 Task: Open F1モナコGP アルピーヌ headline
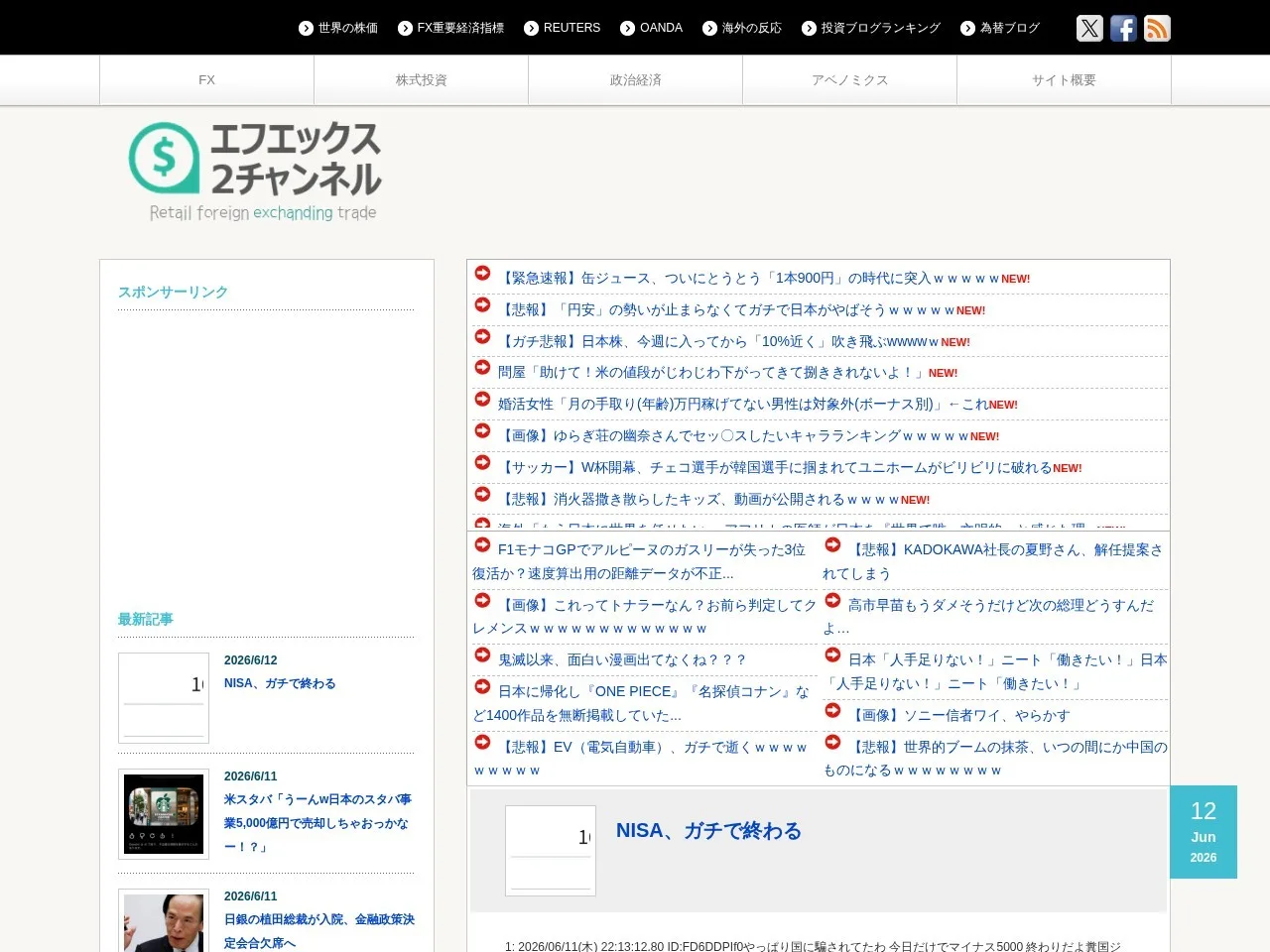coord(641,561)
